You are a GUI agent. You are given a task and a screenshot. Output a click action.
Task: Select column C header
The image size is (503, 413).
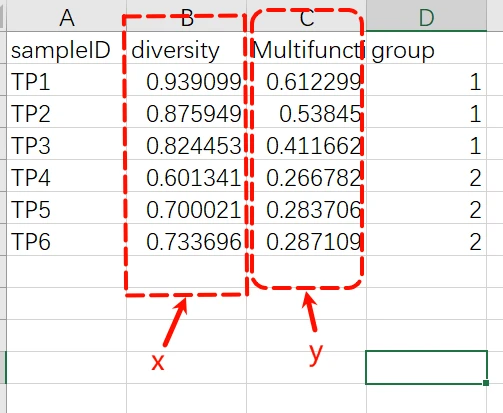[x=306, y=16]
